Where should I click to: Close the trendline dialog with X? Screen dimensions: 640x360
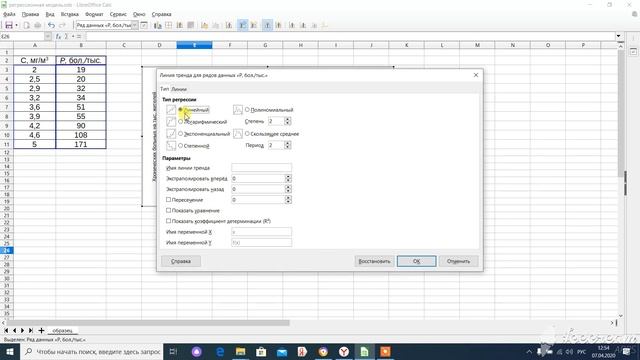click(476, 75)
